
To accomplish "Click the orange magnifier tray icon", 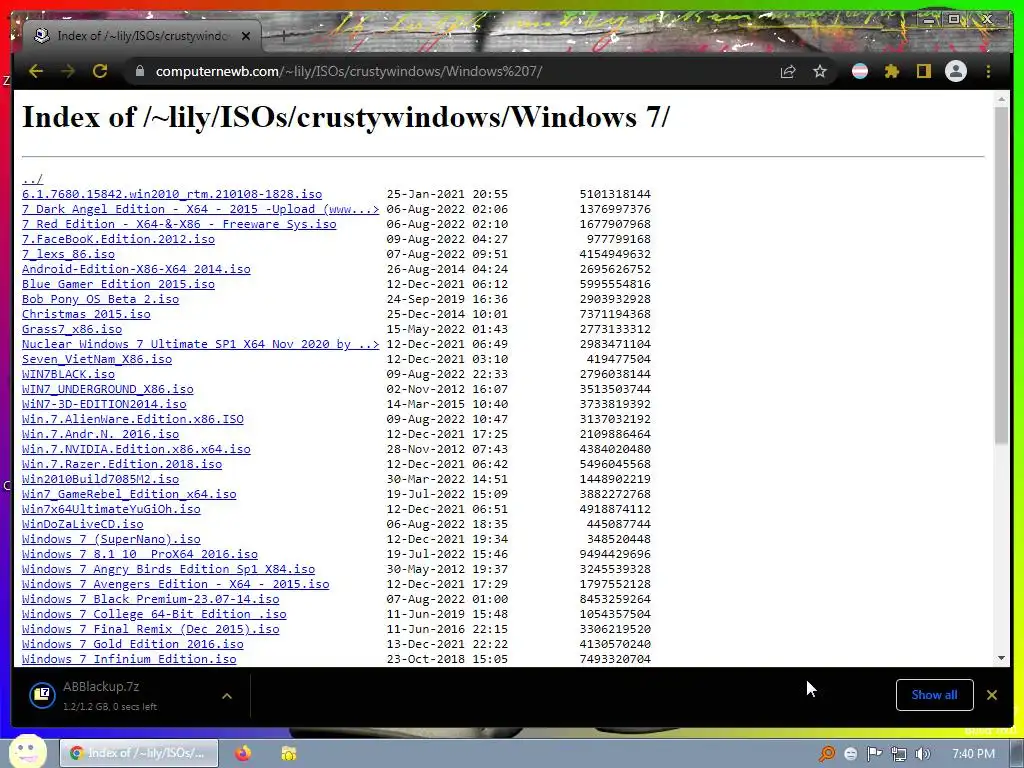I will point(827,754).
